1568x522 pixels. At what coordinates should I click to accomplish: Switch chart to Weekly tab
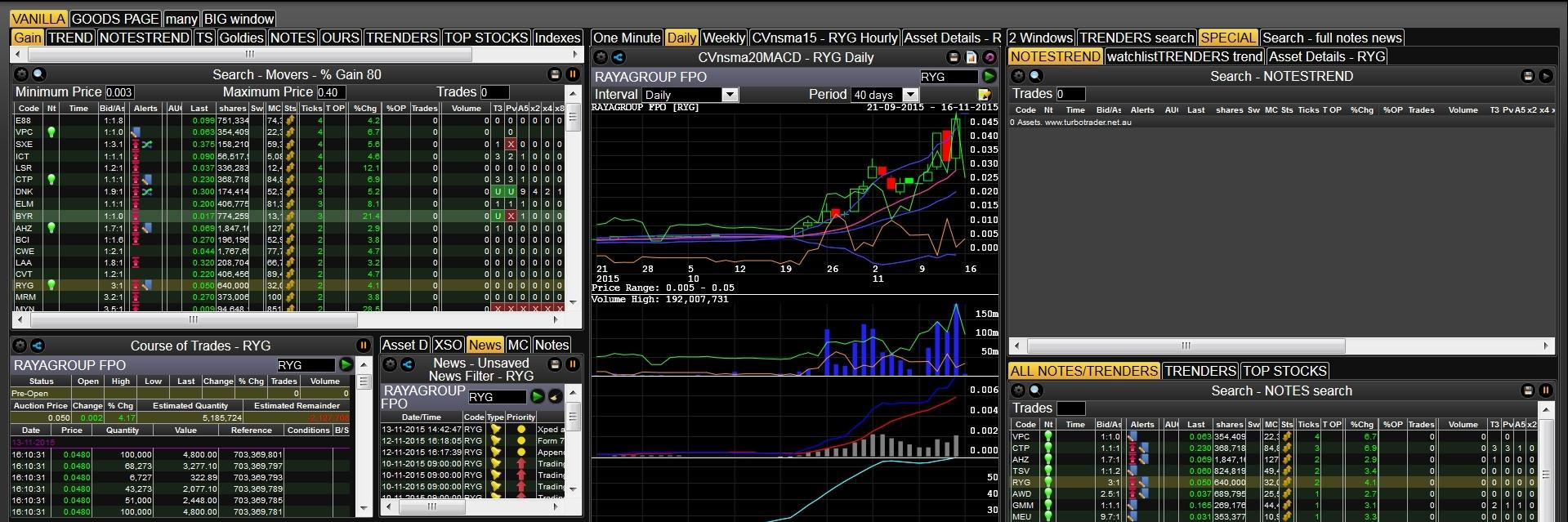pyautogui.click(x=724, y=38)
